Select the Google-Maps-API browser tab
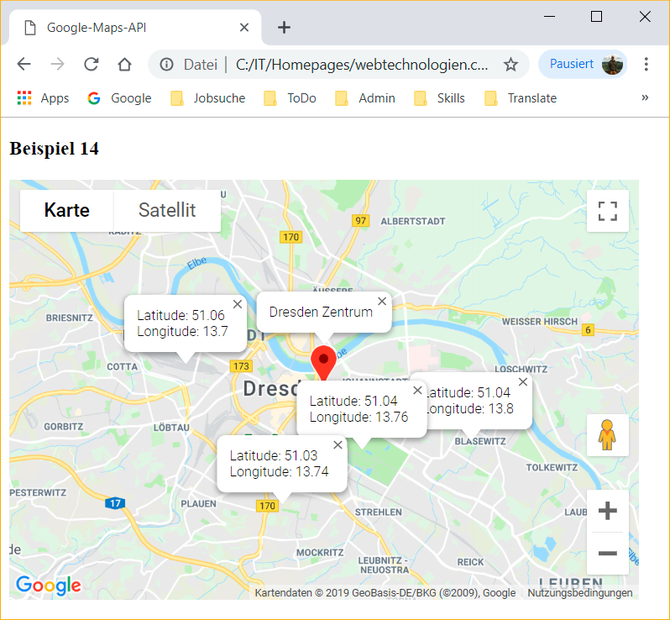 (x=135, y=27)
